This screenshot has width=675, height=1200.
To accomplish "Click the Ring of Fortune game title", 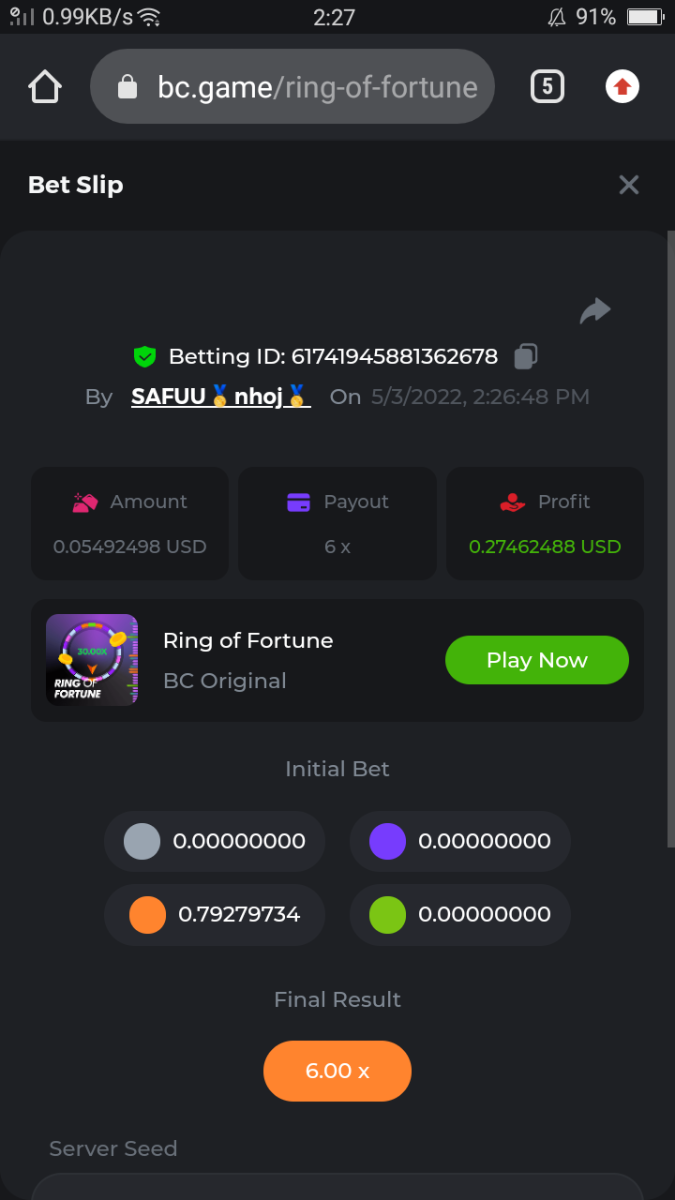I will pos(248,640).
